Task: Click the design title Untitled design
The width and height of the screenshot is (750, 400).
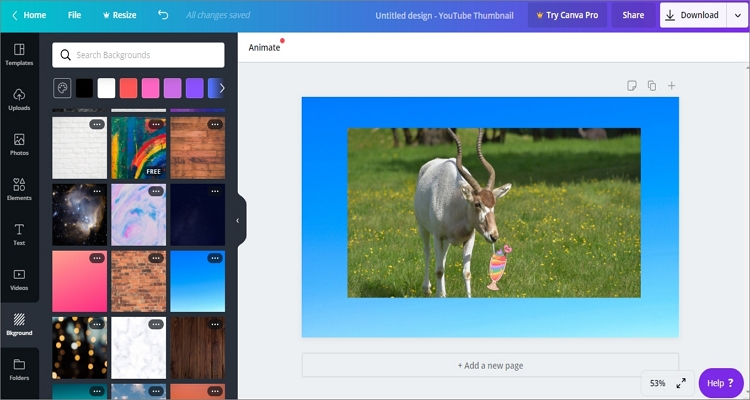Action: click(444, 15)
